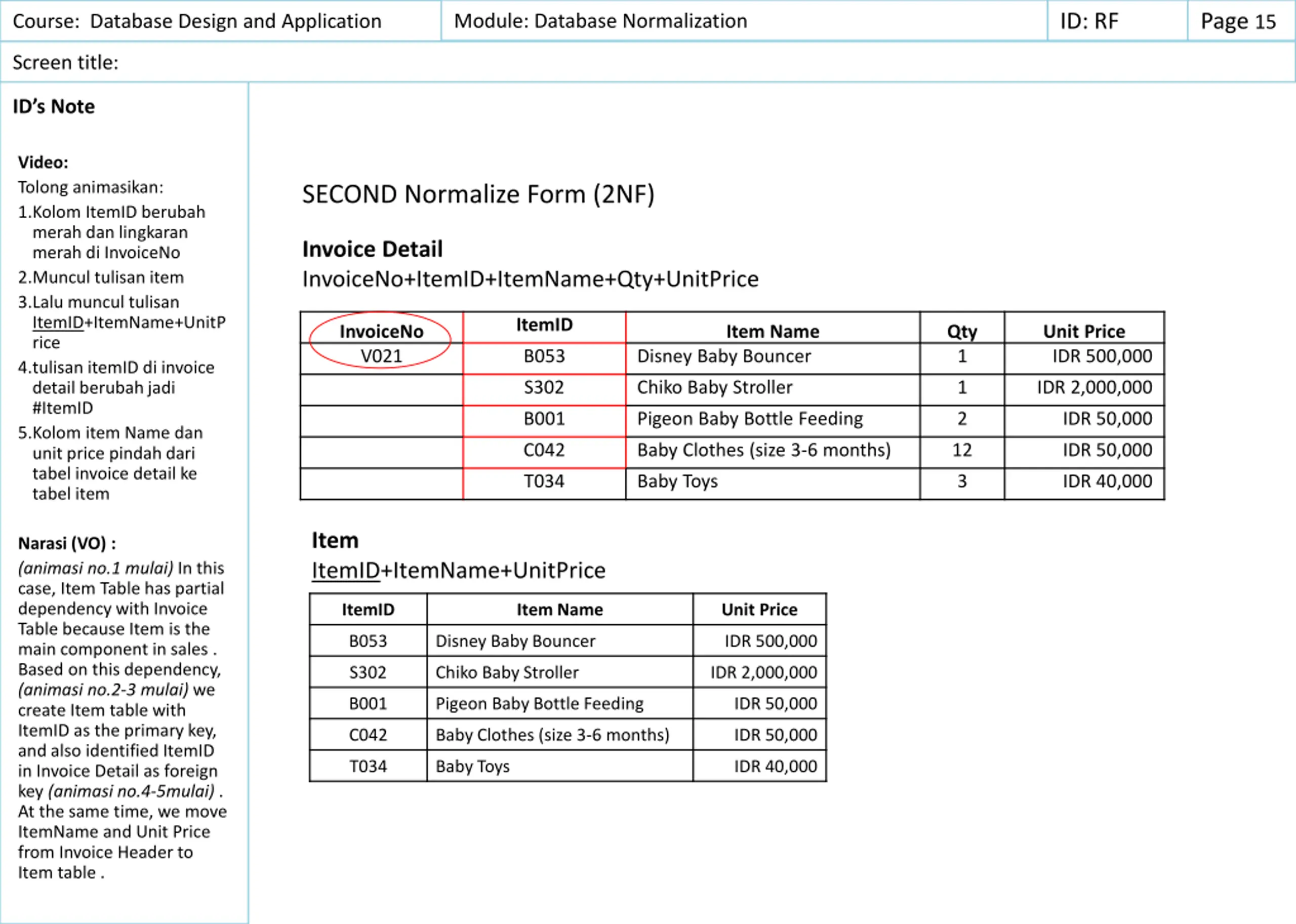1296x924 pixels.
Task: Click 'T034' in the Item table
Action: [368, 767]
